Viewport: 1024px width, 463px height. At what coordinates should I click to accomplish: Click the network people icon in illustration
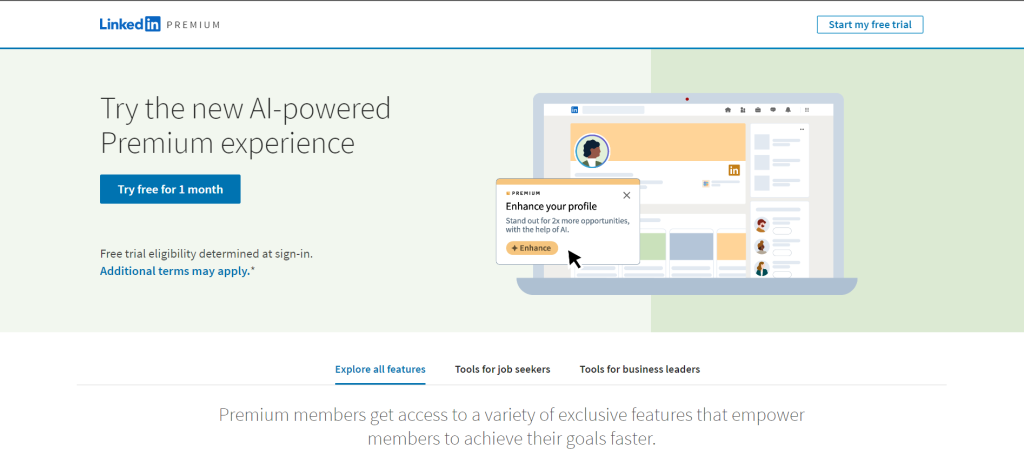(742, 109)
